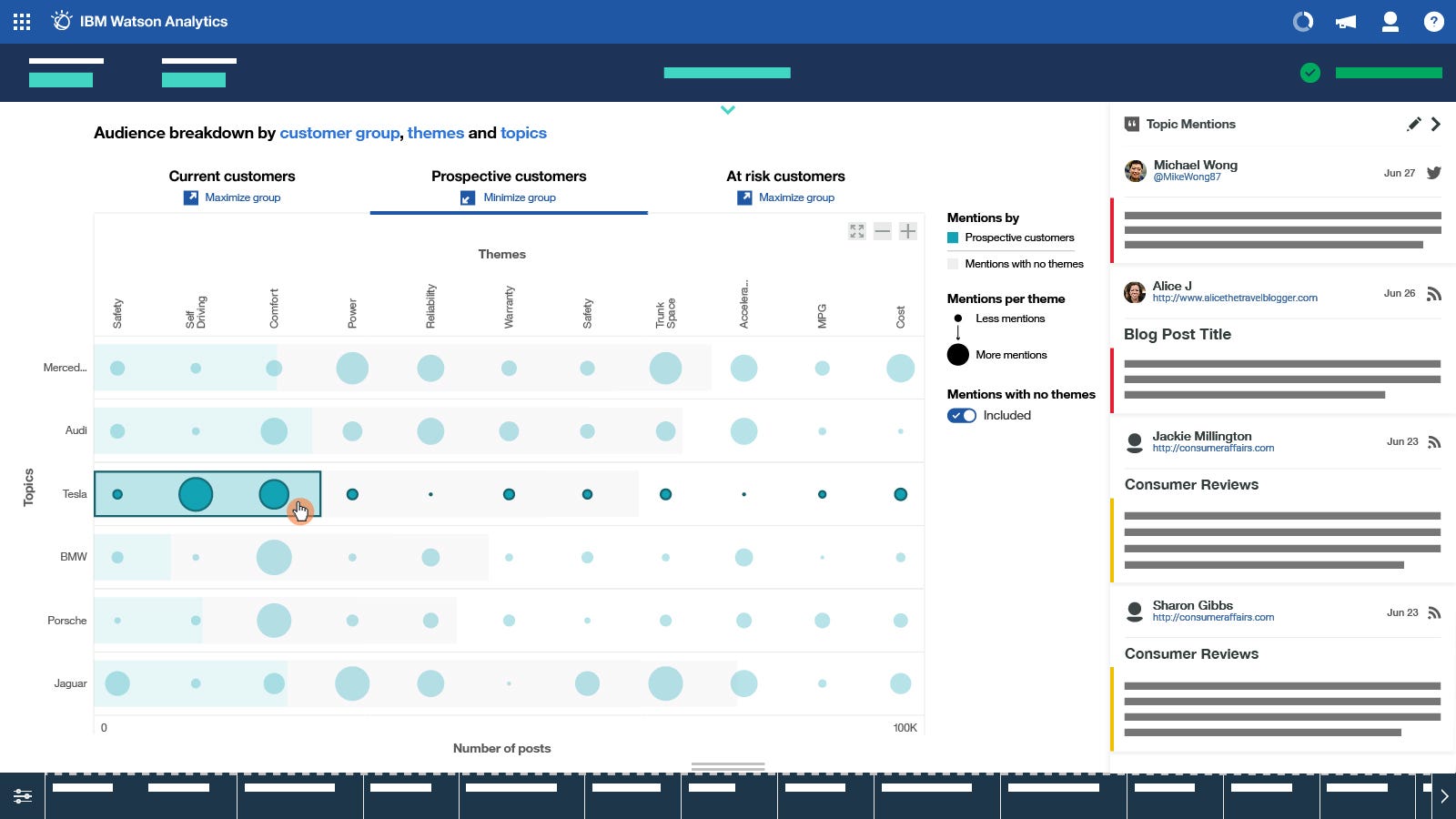Click RSS icon on Jackie Millington post
This screenshot has width=1456, height=819.
[1434, 442]
